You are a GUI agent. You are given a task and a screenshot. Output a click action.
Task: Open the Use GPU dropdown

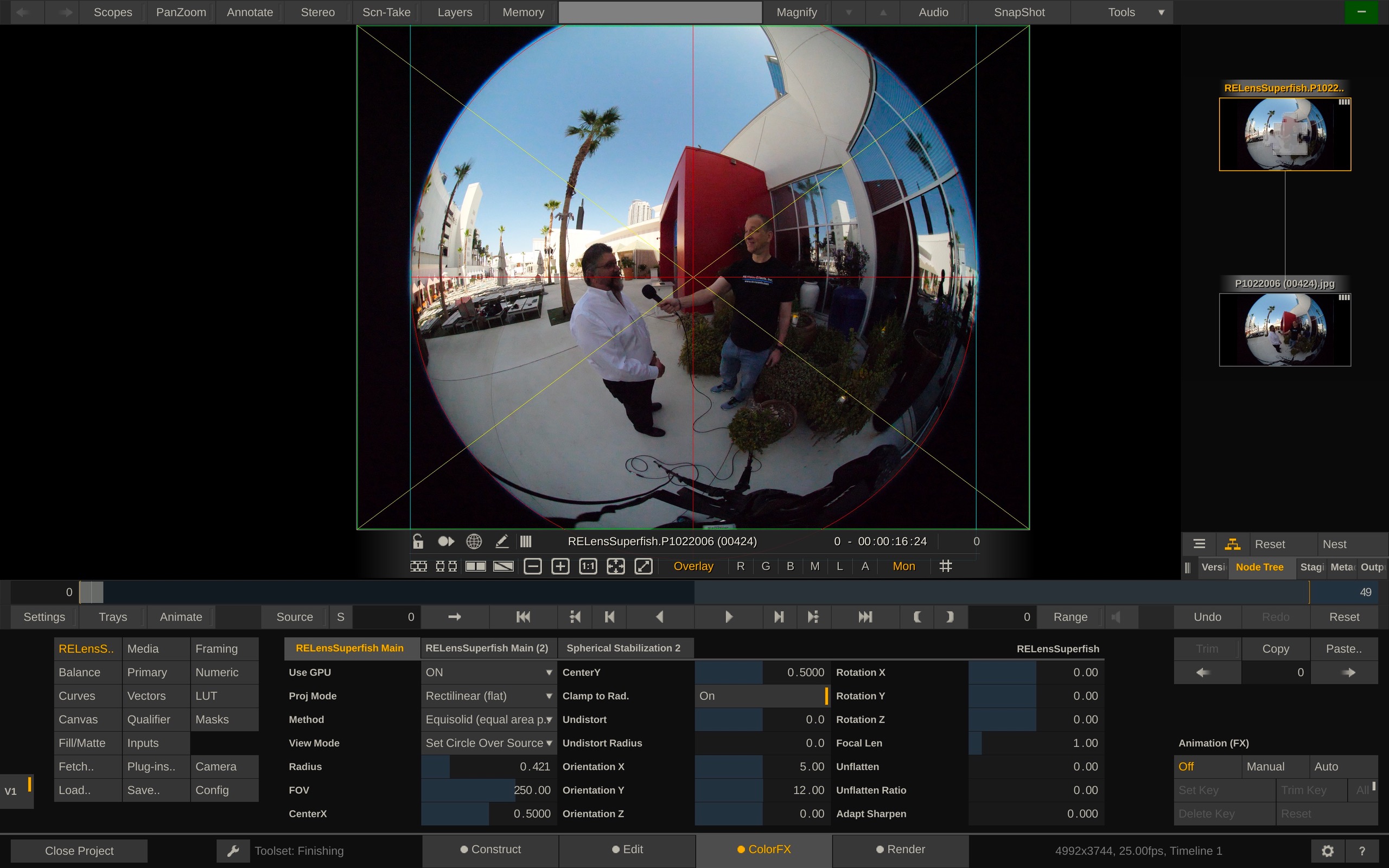coord(488,672)
